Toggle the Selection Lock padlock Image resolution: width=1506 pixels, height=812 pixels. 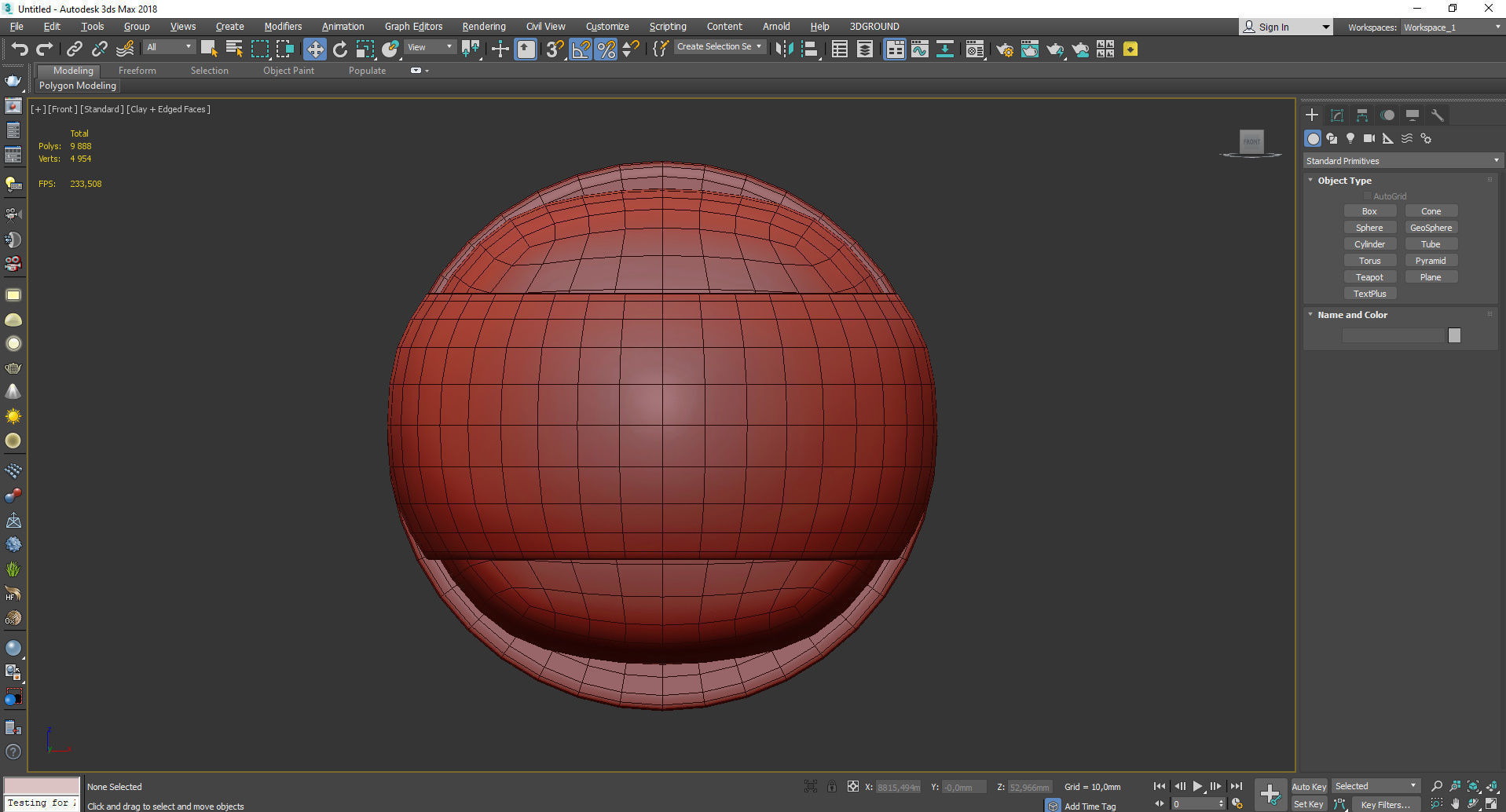pyautogui.click(x=832, y=786)
